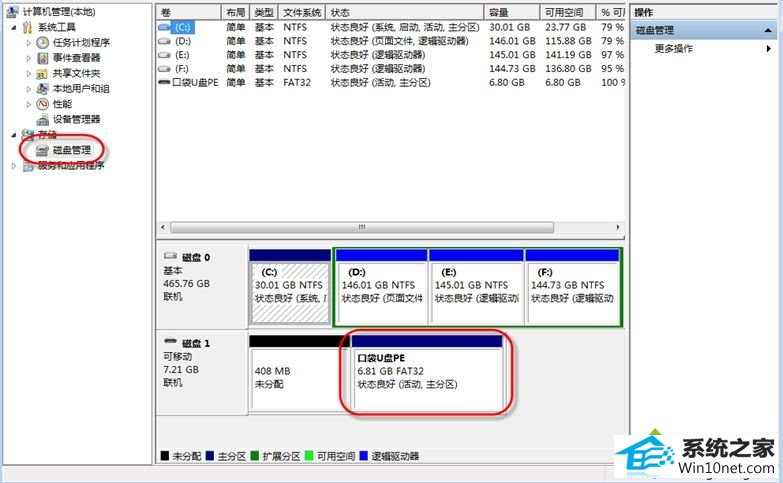Image resolution: width=783 pixels, height=483 pixels.
Task: Sort by the 布局 column header
Action: 235,12
